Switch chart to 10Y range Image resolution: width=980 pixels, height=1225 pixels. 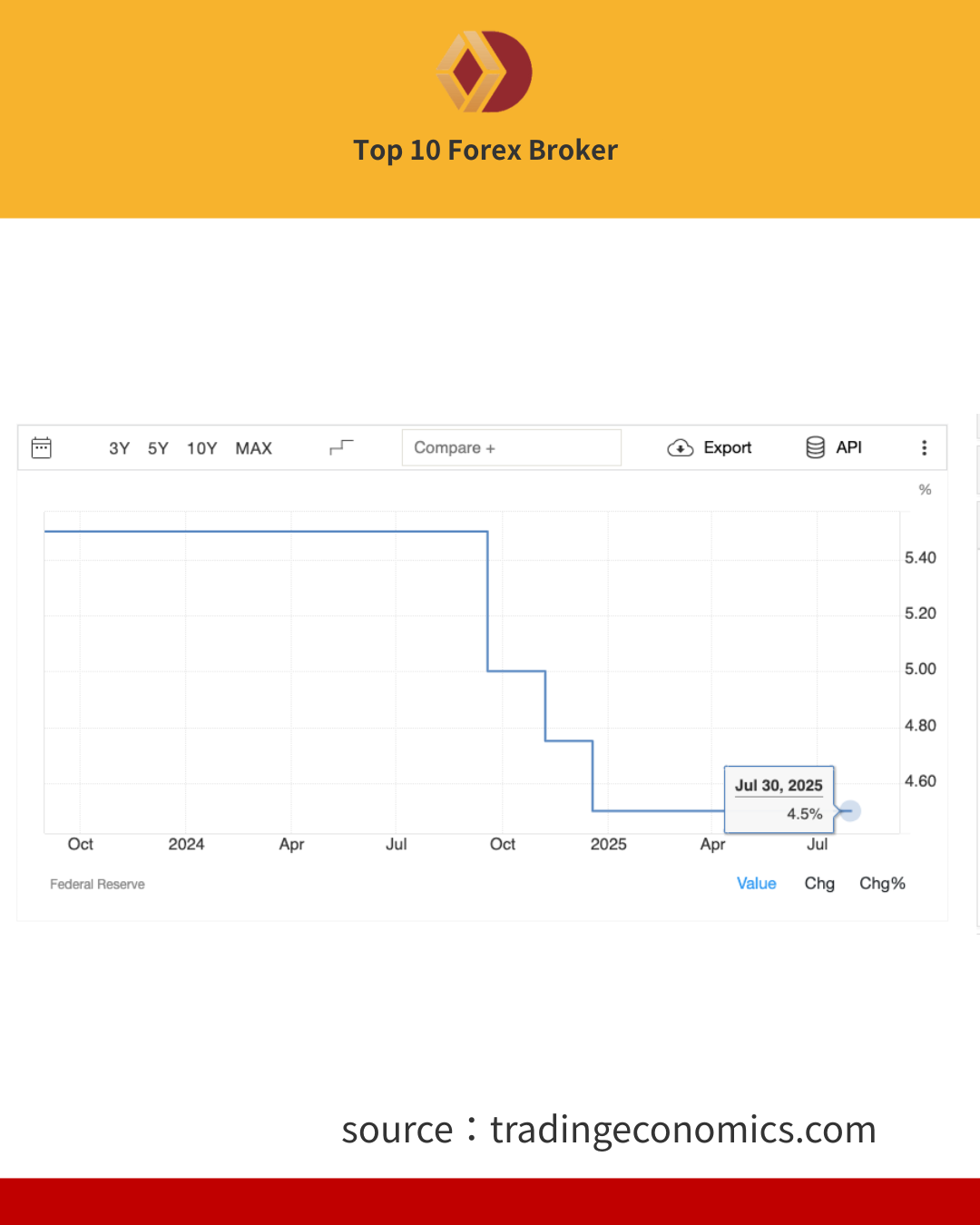tap(201, 448)
